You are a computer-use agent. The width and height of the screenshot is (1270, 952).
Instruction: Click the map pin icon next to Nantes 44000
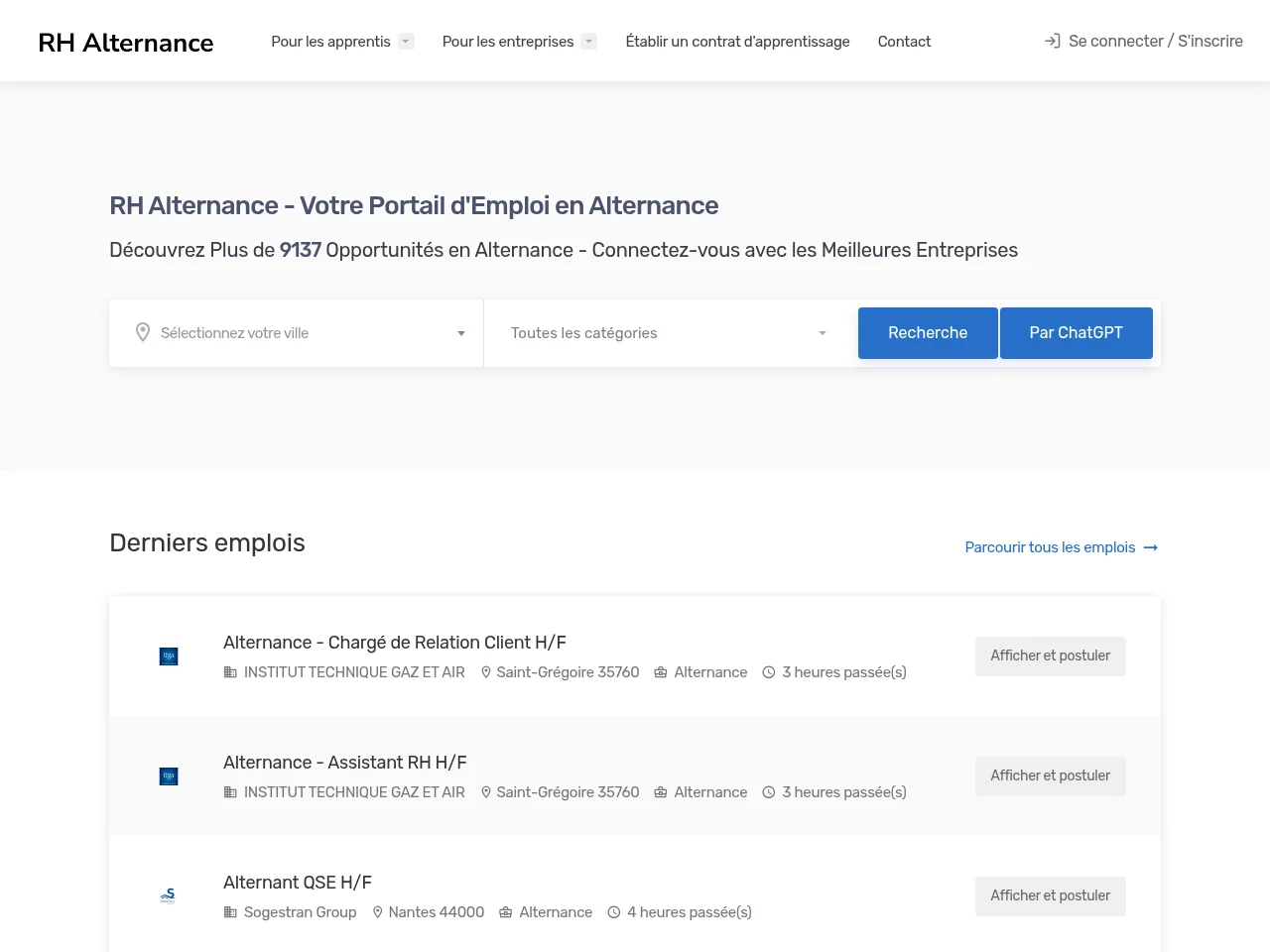(378, 912)
